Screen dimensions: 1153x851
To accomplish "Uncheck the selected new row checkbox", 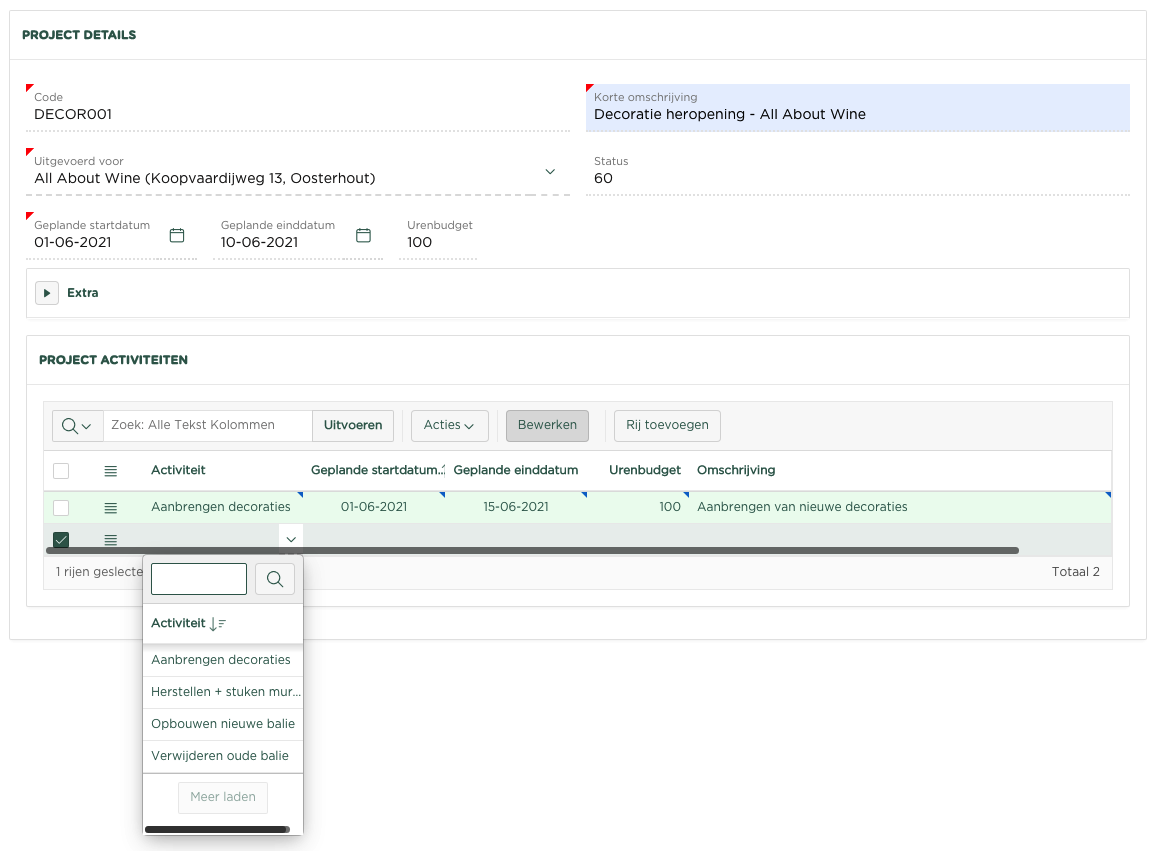I will point(61,540).
